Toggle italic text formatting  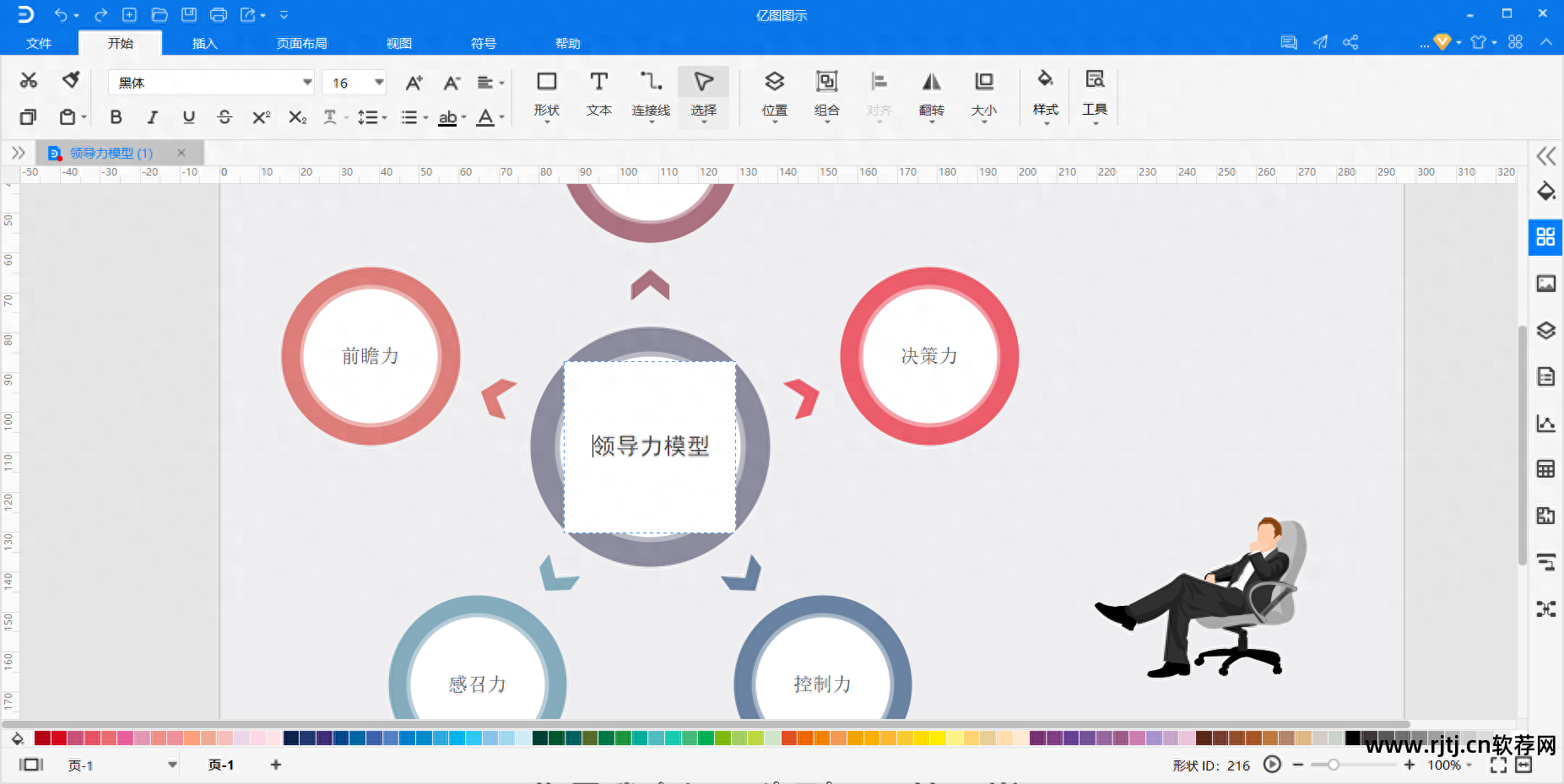(152, 117)
